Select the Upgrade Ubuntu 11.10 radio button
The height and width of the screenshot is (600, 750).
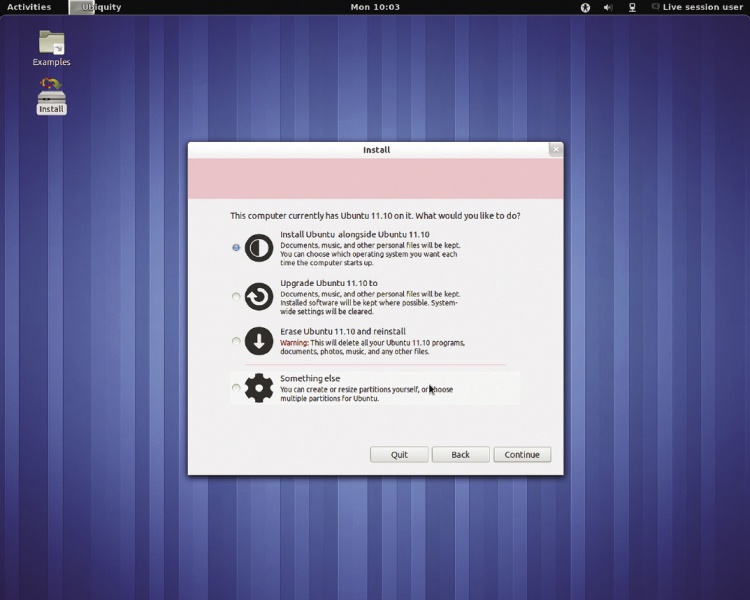coord(236,297)
